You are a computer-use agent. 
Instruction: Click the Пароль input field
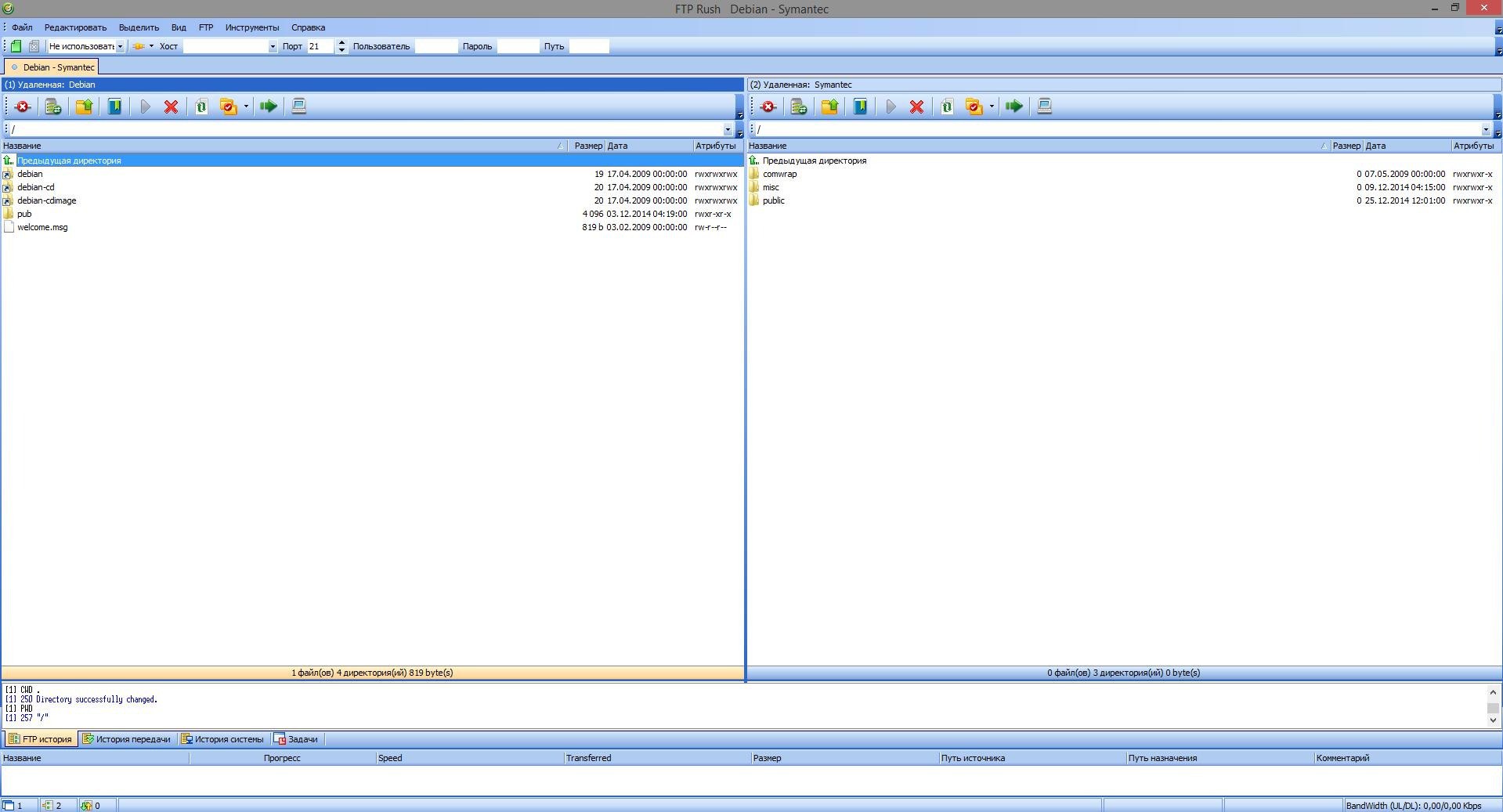(x=518, y=46)
